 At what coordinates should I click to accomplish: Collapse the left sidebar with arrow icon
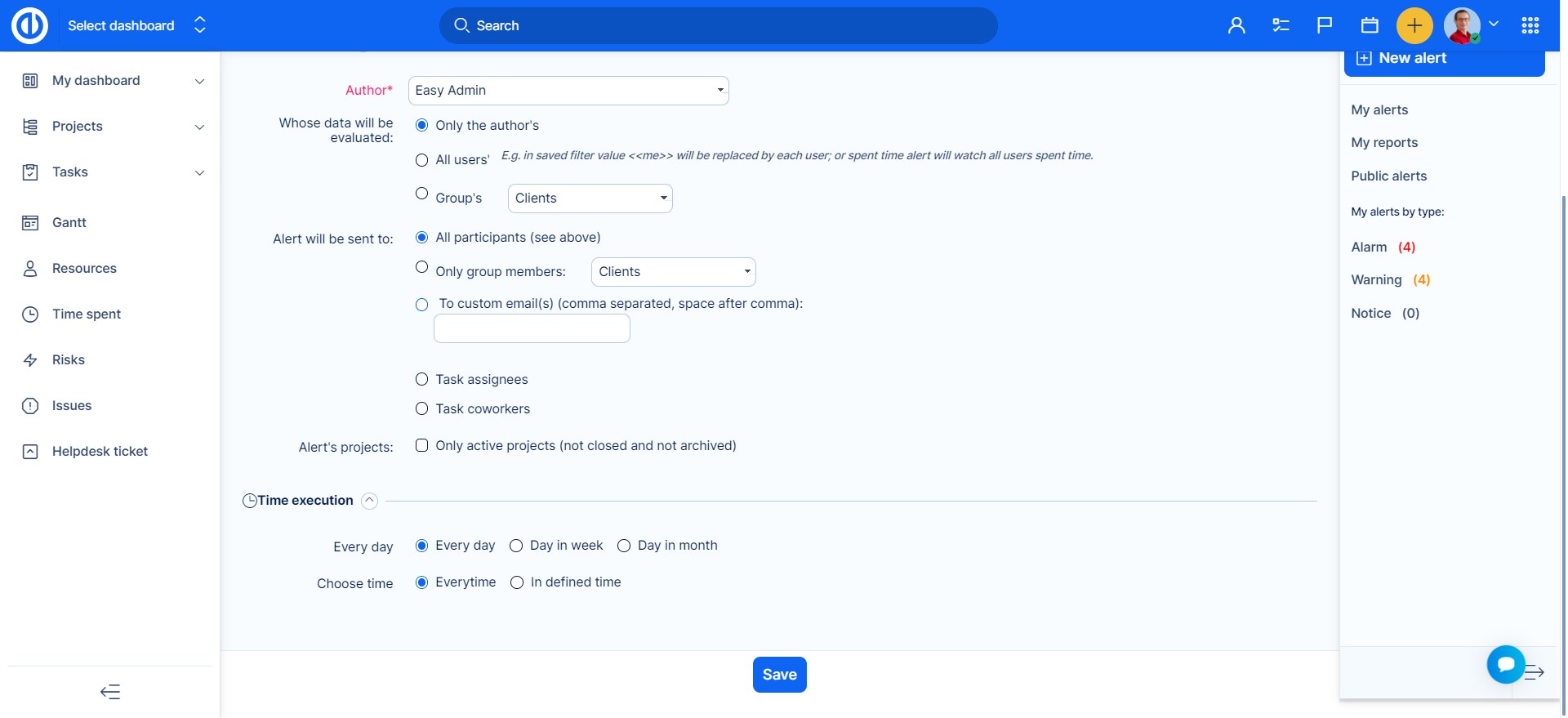coord(110,692)
